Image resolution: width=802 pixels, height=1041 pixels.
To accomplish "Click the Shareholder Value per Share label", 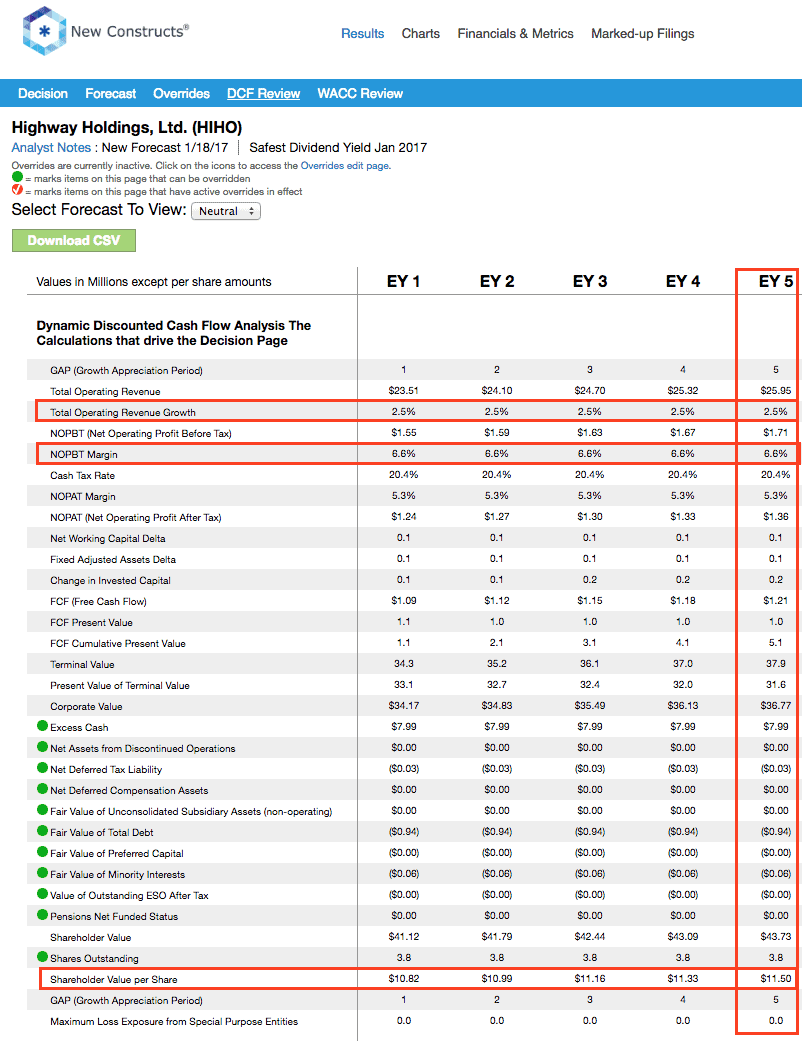I will point(114,979).
